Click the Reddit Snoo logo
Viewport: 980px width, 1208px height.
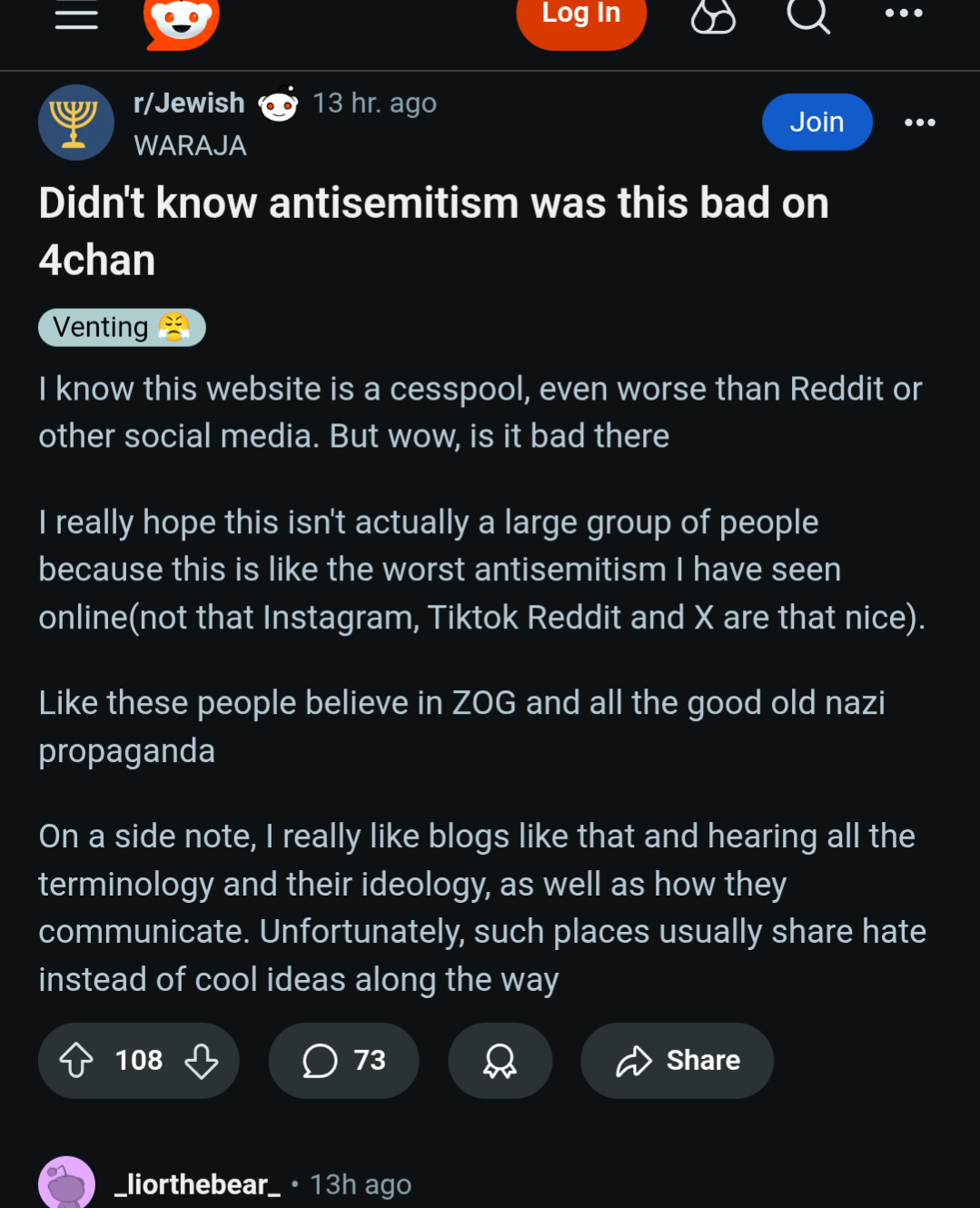pos(182,20)
